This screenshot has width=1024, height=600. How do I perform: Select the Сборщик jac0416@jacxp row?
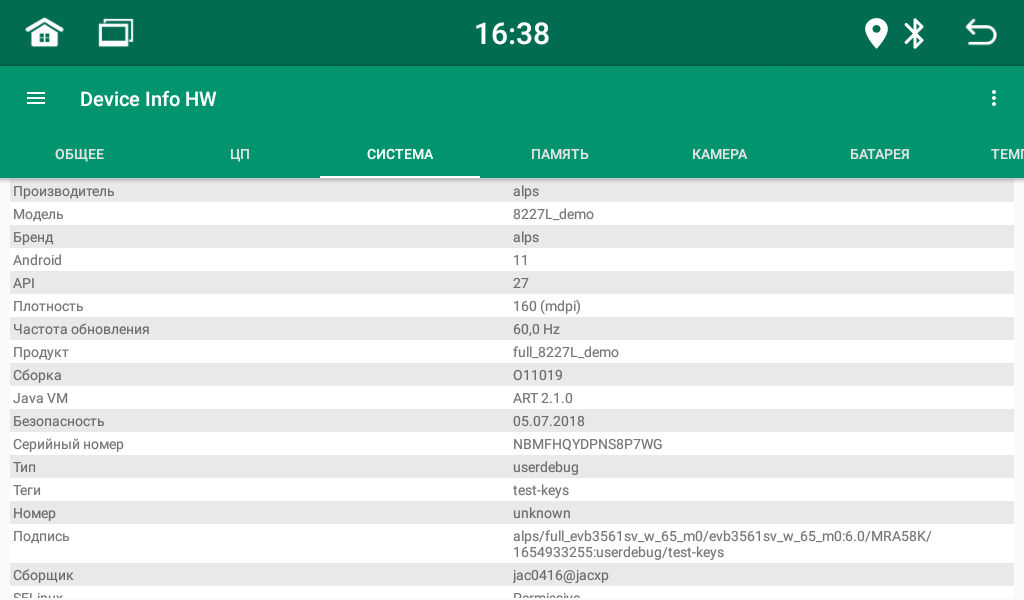coord(512,575)
